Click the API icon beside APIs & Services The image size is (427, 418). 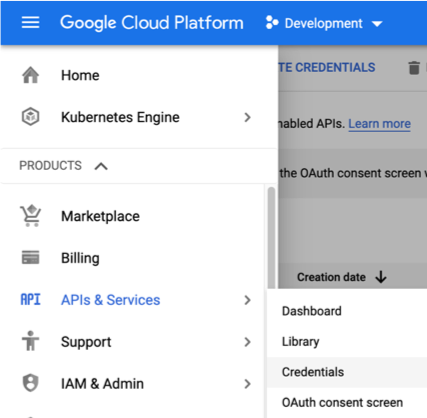pos(30,300)
